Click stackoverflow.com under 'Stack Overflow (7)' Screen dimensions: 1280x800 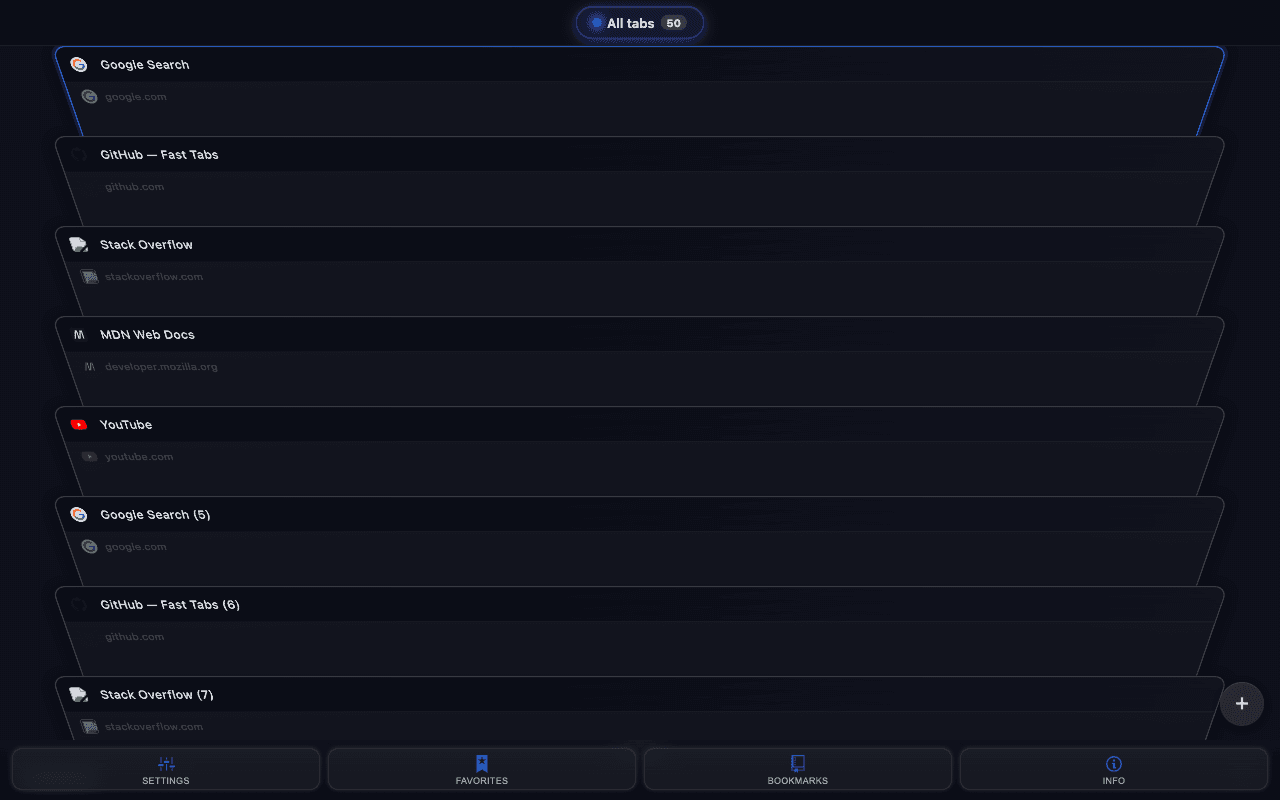154,727
